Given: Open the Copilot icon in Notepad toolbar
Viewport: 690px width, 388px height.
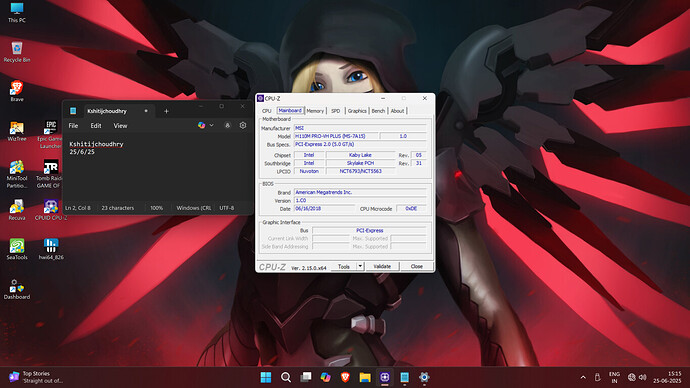Looking at the screenshot, I should tap(202, 125).
